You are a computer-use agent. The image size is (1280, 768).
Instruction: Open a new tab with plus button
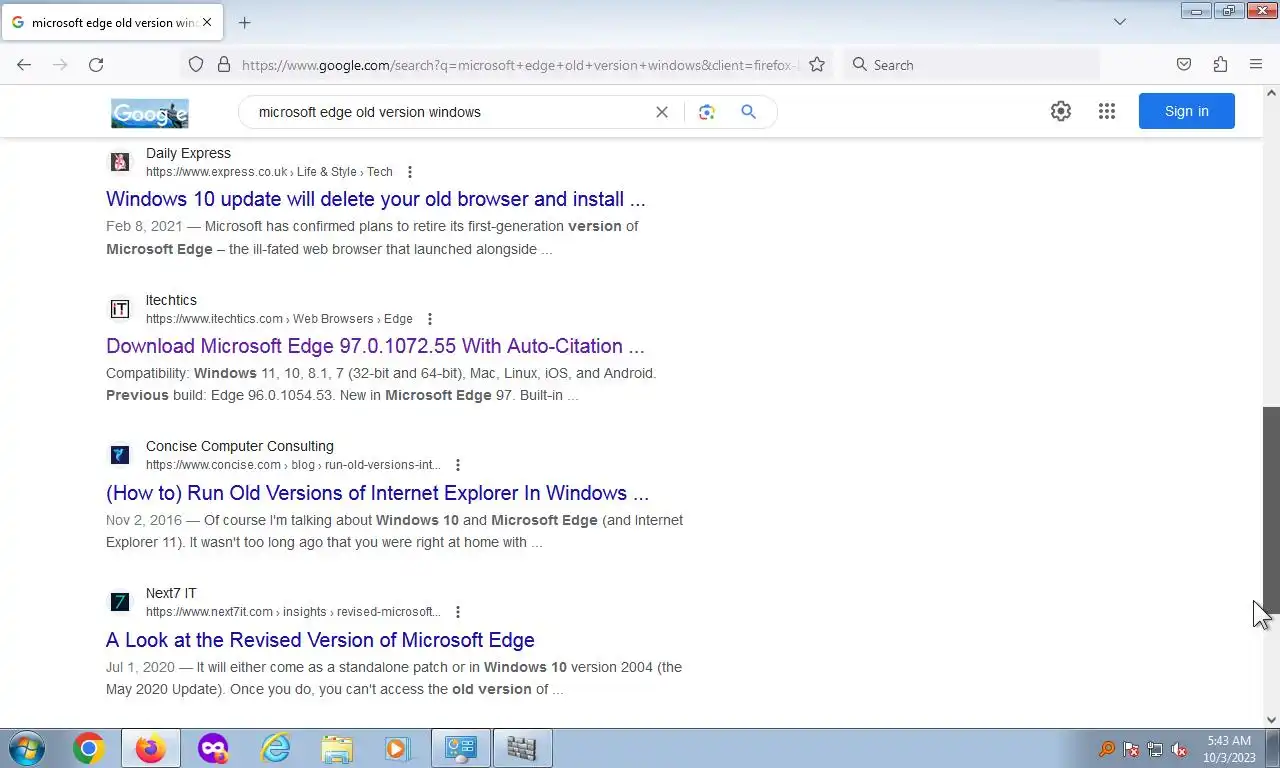point(244,22)
